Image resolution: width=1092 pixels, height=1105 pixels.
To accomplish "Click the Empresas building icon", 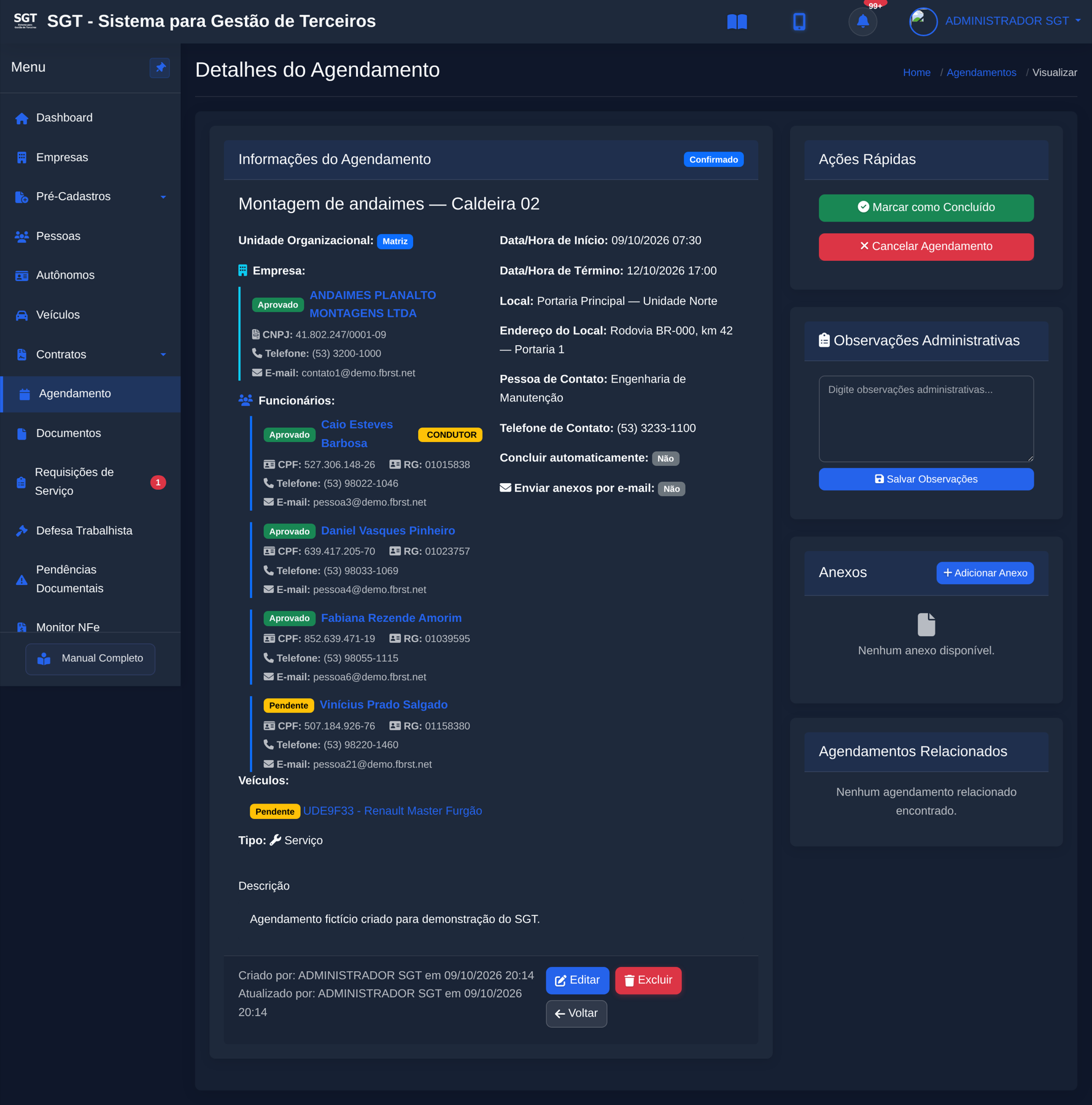I will pyautogui.click(x=21, y=158).
